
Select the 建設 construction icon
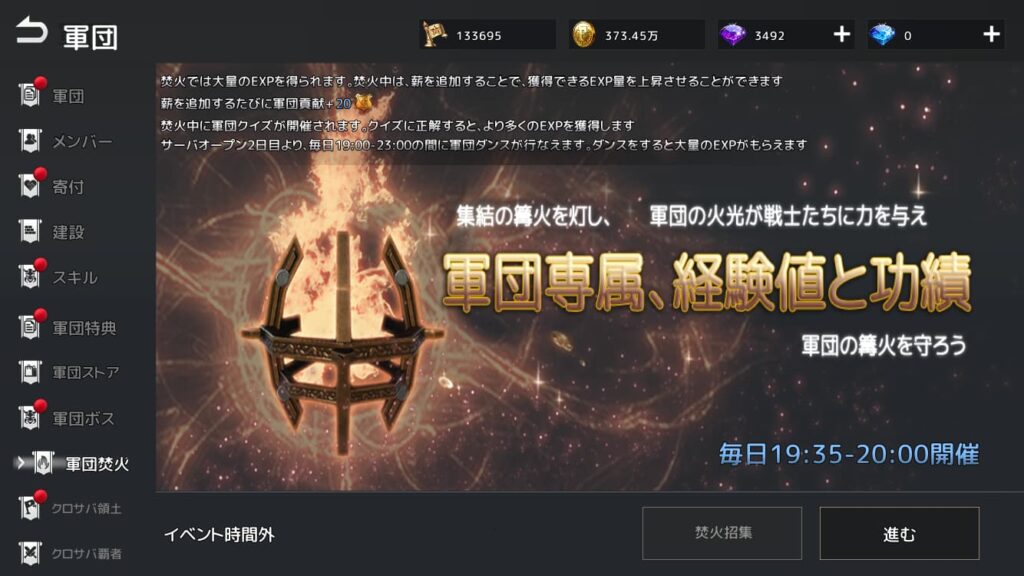coord(29,231)
